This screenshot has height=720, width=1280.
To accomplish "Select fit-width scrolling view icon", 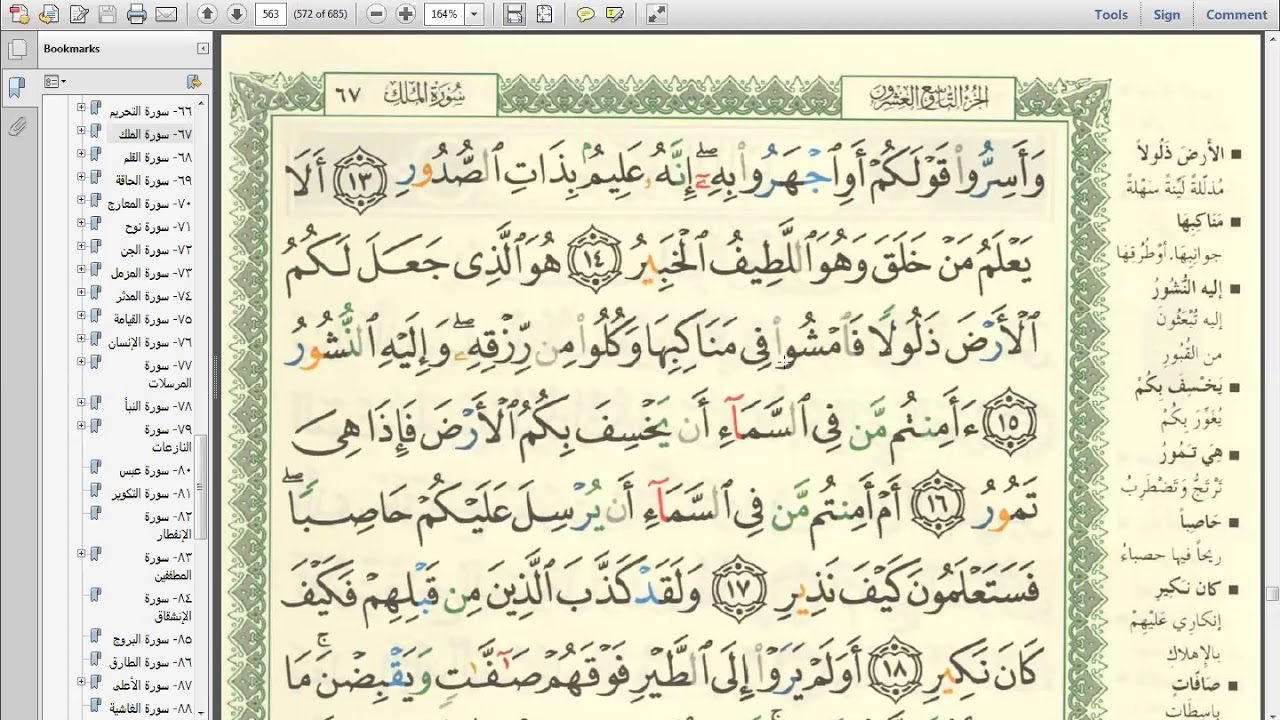I will tap(514, 14).
